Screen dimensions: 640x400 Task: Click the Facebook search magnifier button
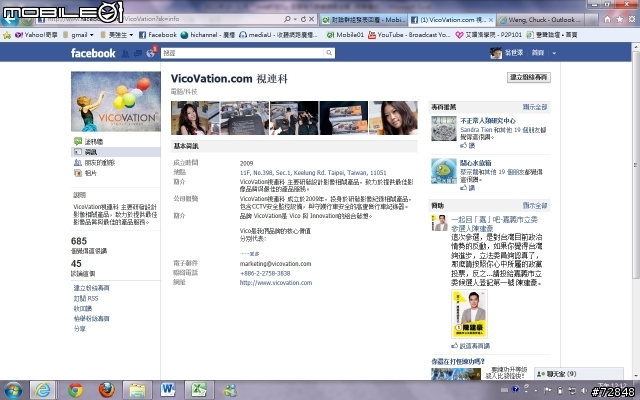tap(329, 53)
